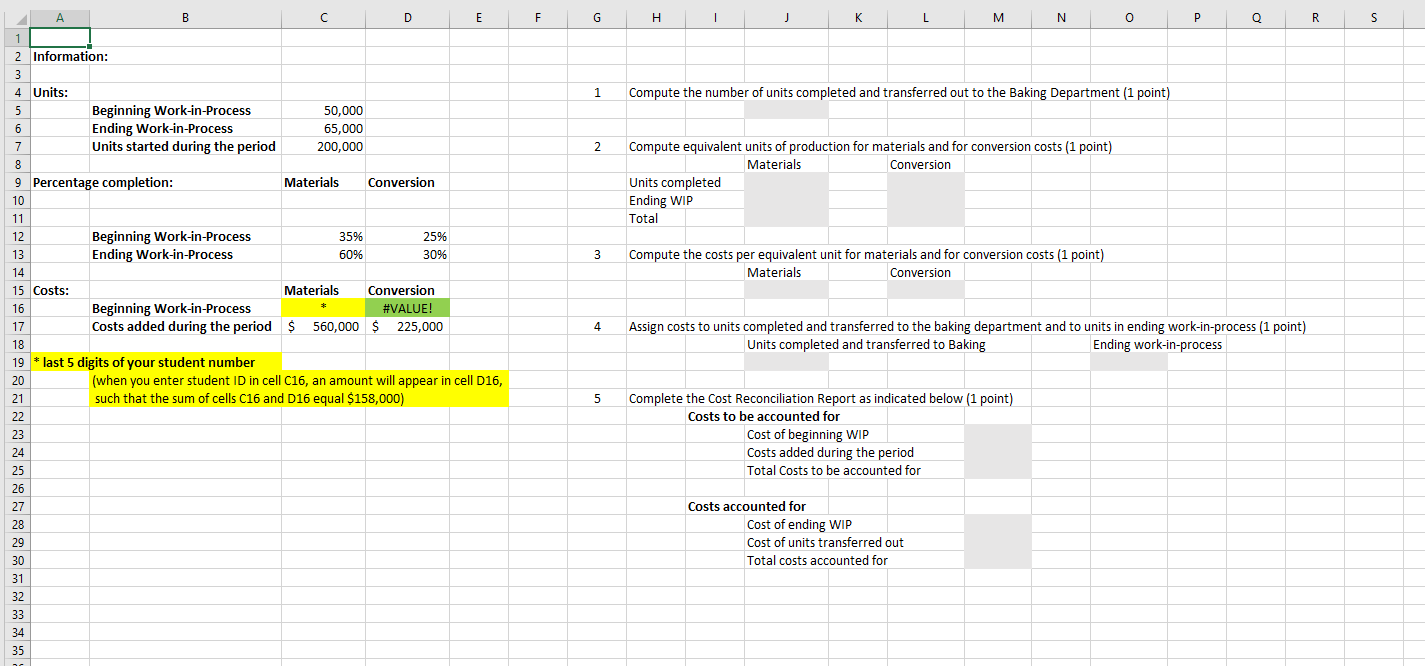Click the green #VALUE! cell
Image resolution: width=1425 pixels, height=666 pixels.
point(408,308)
